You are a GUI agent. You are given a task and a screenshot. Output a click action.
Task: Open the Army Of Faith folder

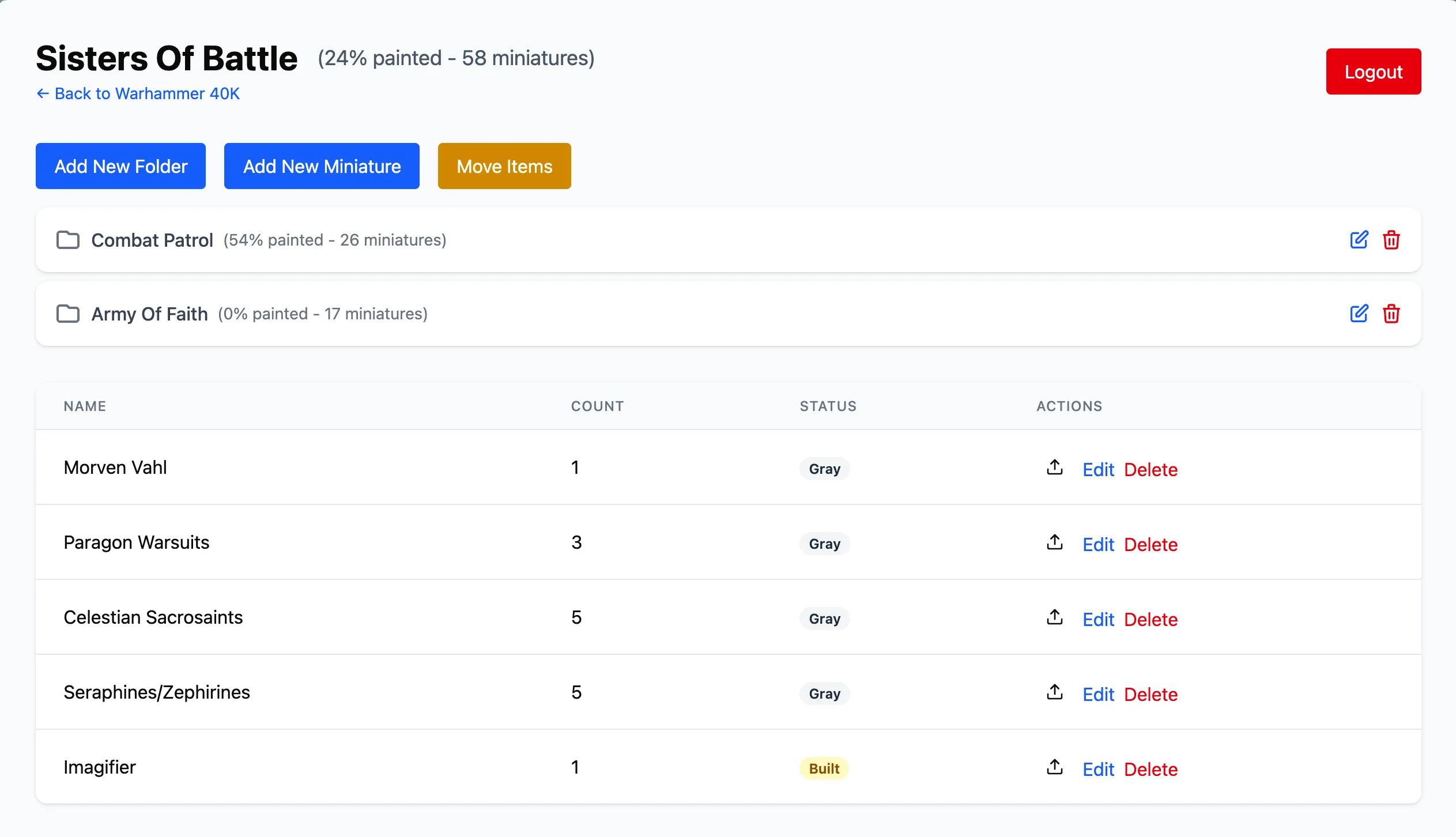pos(149,314)
